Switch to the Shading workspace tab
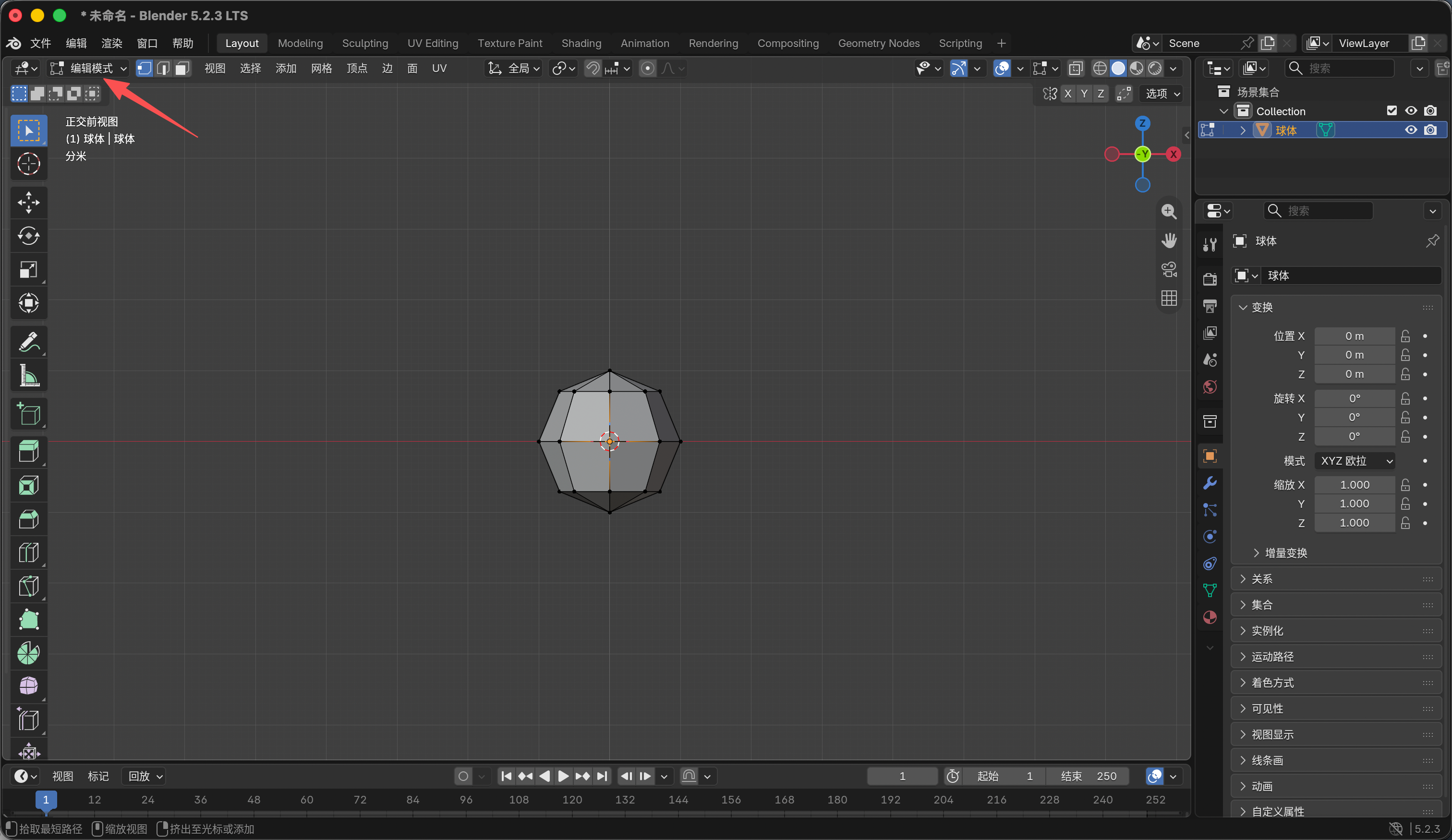This screenshot has width=1452, height=840. [x=581, y=43]
